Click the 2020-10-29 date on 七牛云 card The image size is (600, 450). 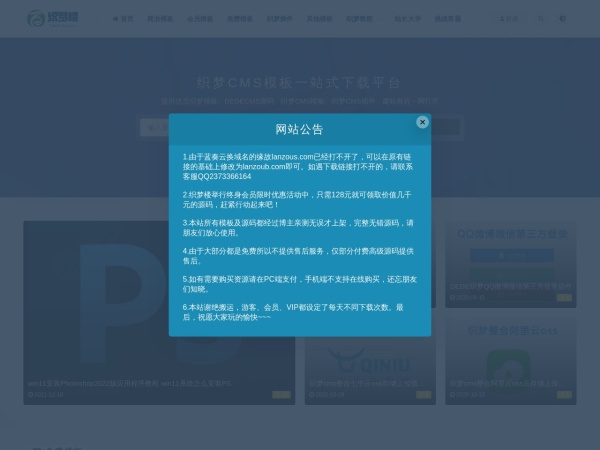[326, 395]
